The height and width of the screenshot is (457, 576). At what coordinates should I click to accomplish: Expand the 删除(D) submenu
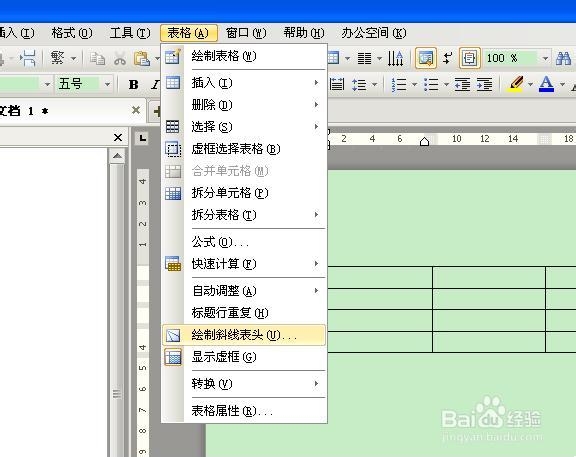coord(244,105)
